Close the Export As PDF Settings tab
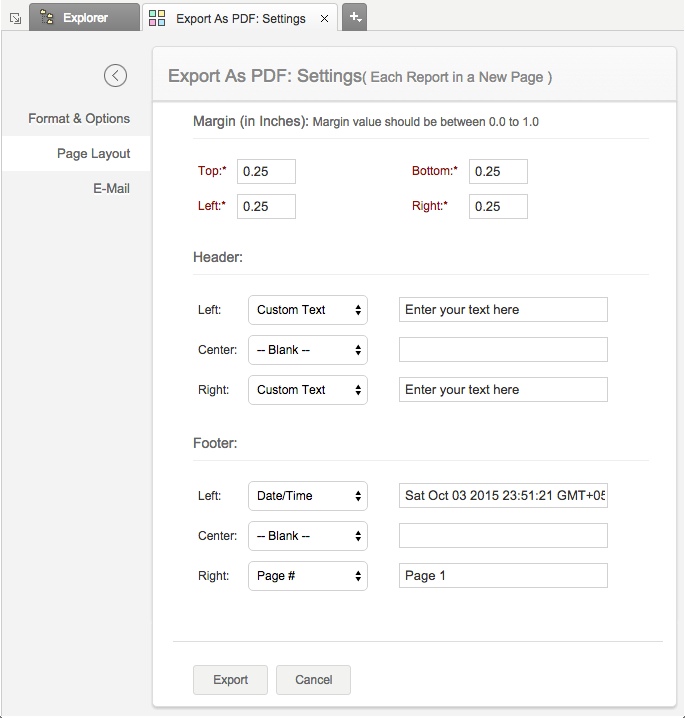The image size is (685, 718). pos(324,18)
